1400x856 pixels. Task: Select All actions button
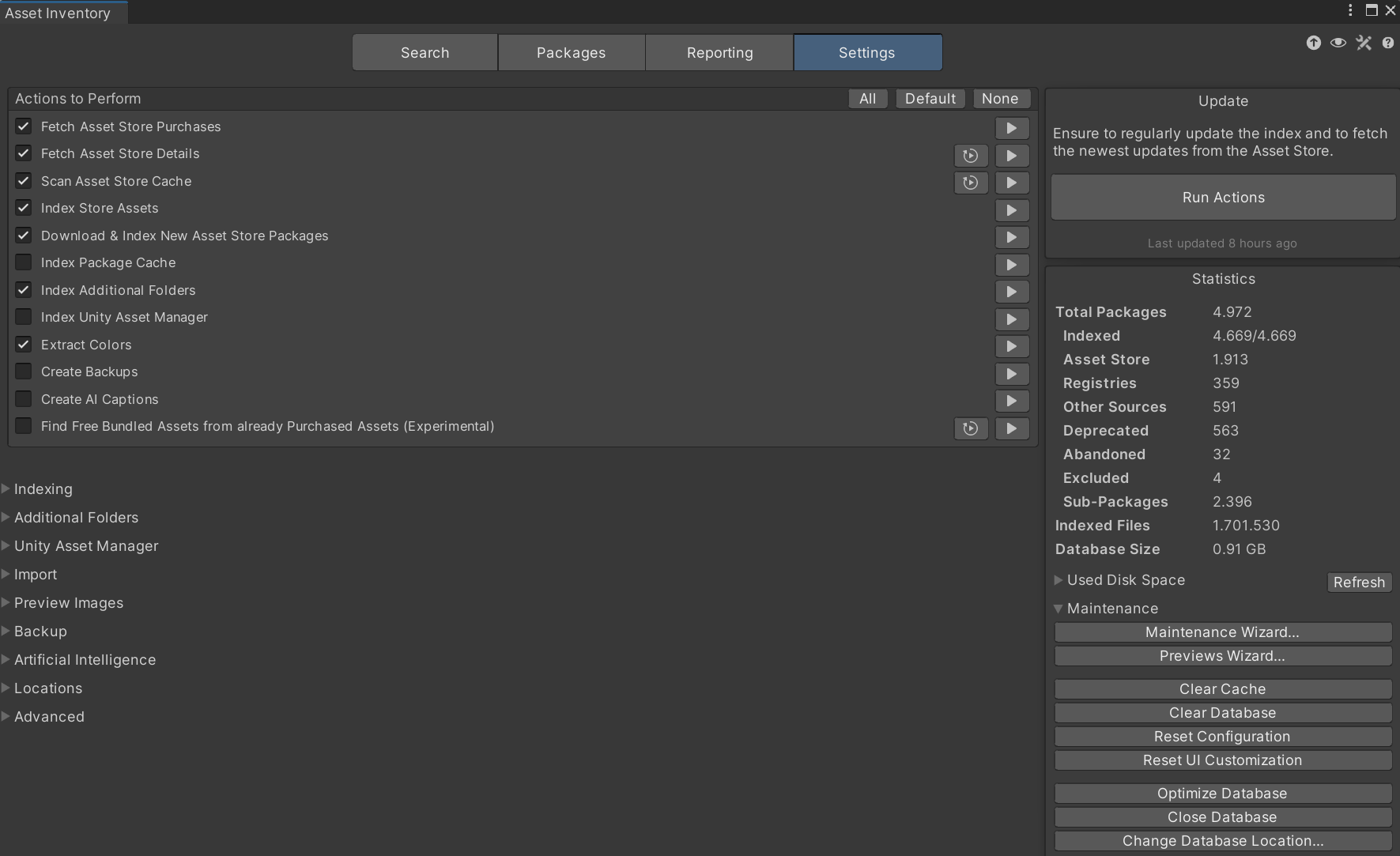tap(867, 99)
